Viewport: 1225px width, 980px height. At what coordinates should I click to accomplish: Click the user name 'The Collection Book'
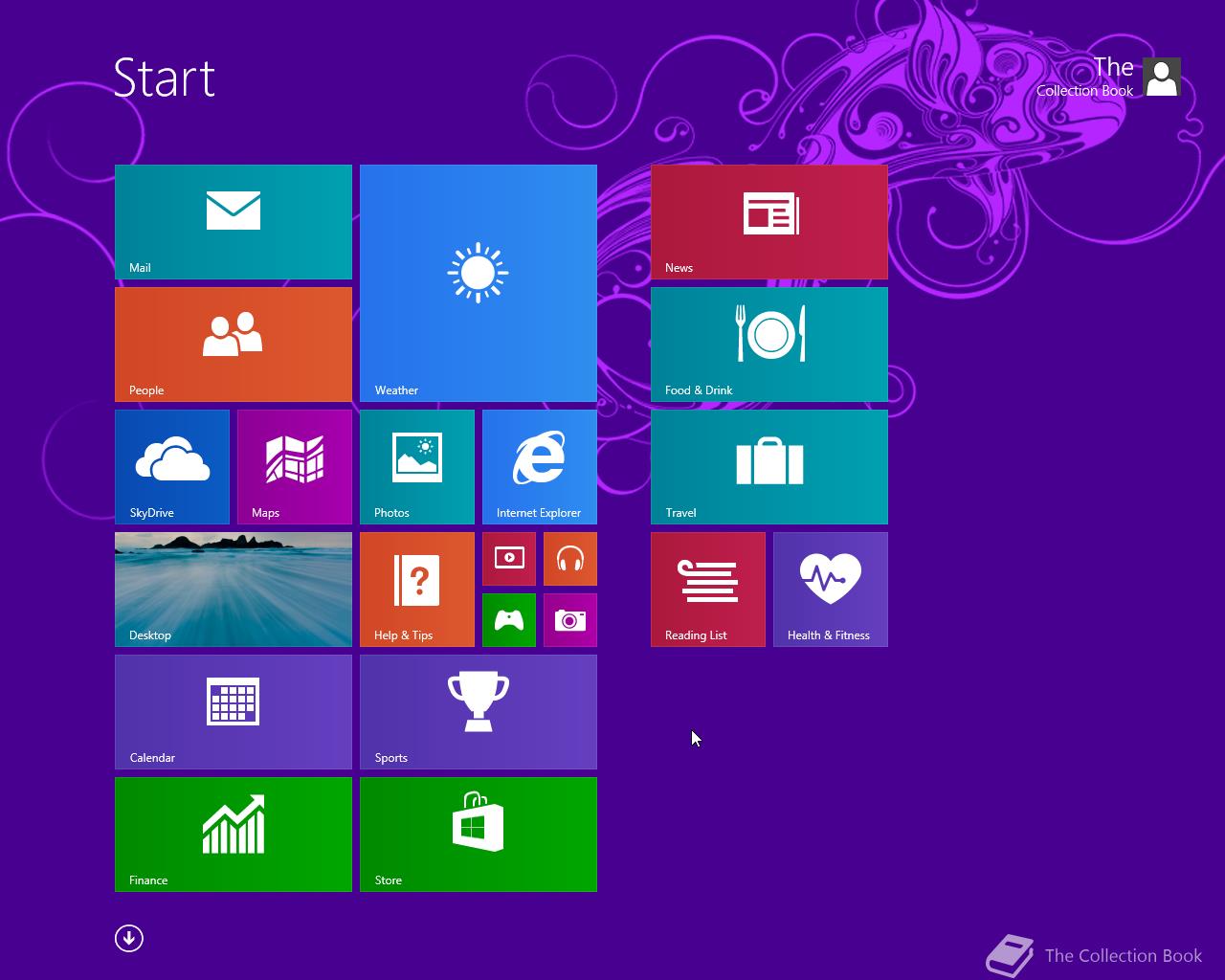1085,77
